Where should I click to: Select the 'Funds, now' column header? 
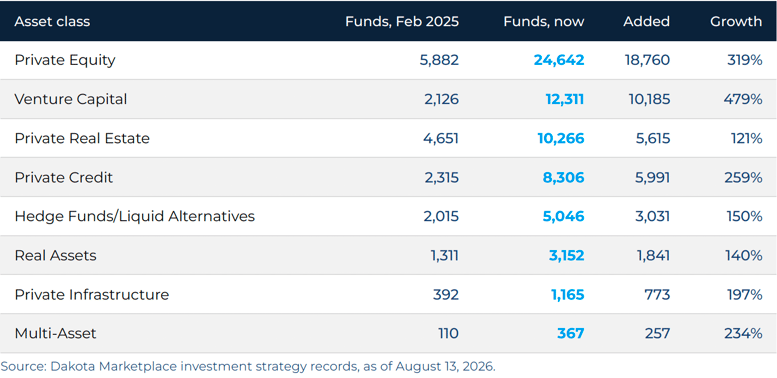pyautogui.click(x=544, y=21)
